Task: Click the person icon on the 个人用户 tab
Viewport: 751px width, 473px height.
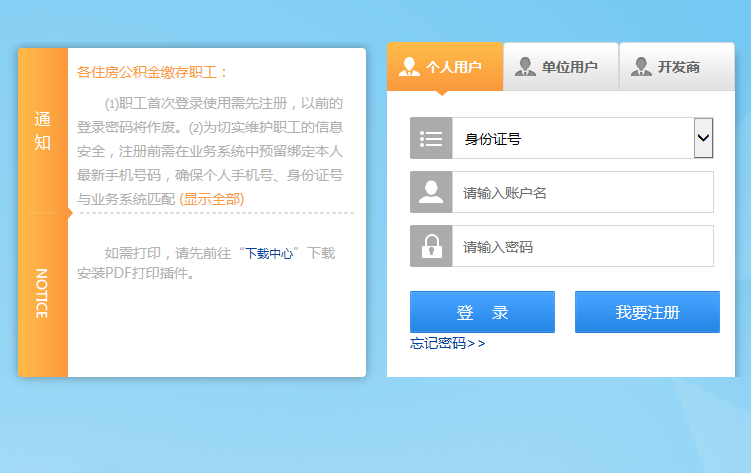Action: [x=409, y=67]
